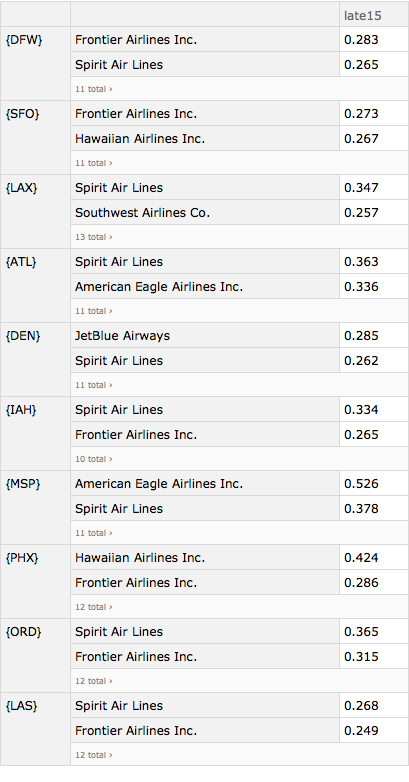This screenshot has height=782, width=409.
Task: Click the late15 column header
Action: point(363,15)
